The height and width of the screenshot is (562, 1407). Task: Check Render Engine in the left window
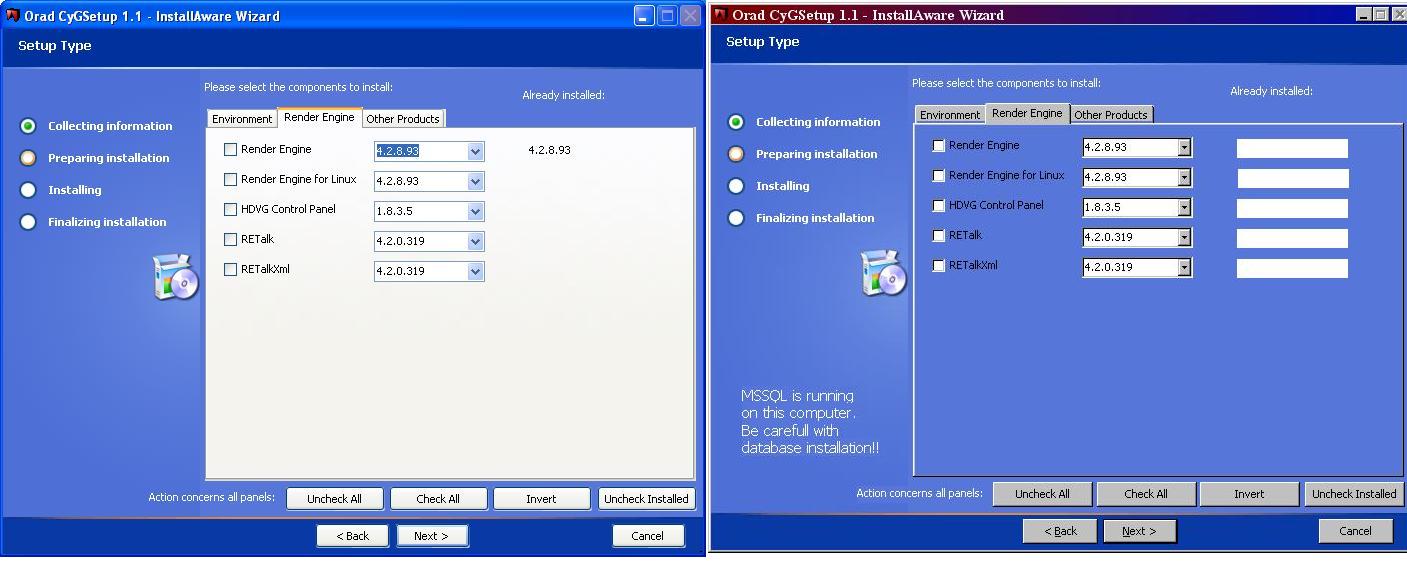[x=231, y=150]
